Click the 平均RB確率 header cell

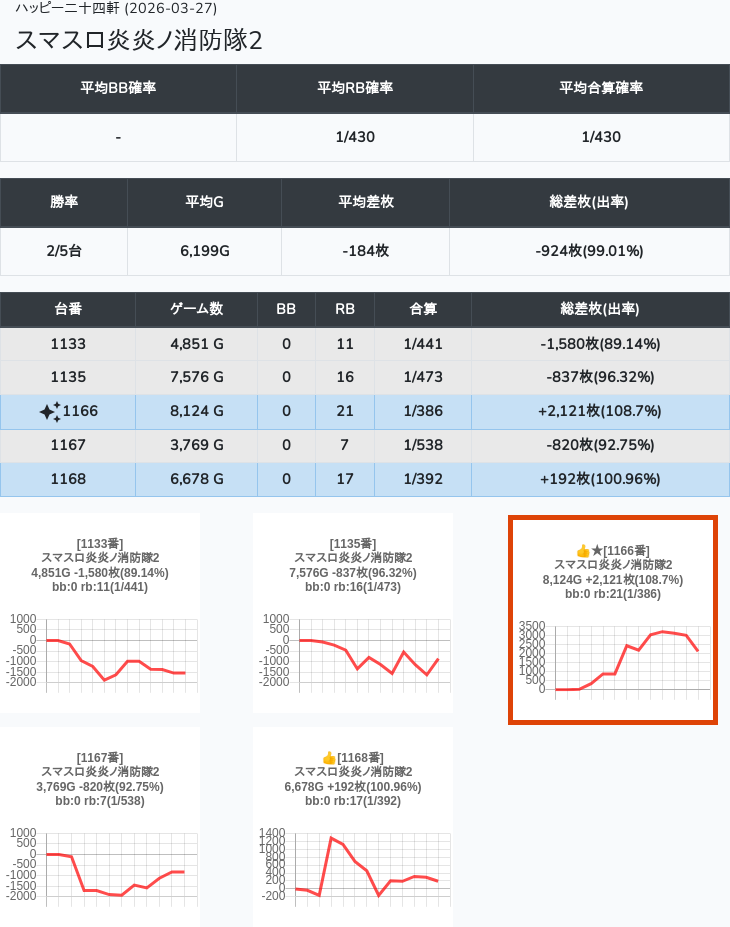pos(355,88)
